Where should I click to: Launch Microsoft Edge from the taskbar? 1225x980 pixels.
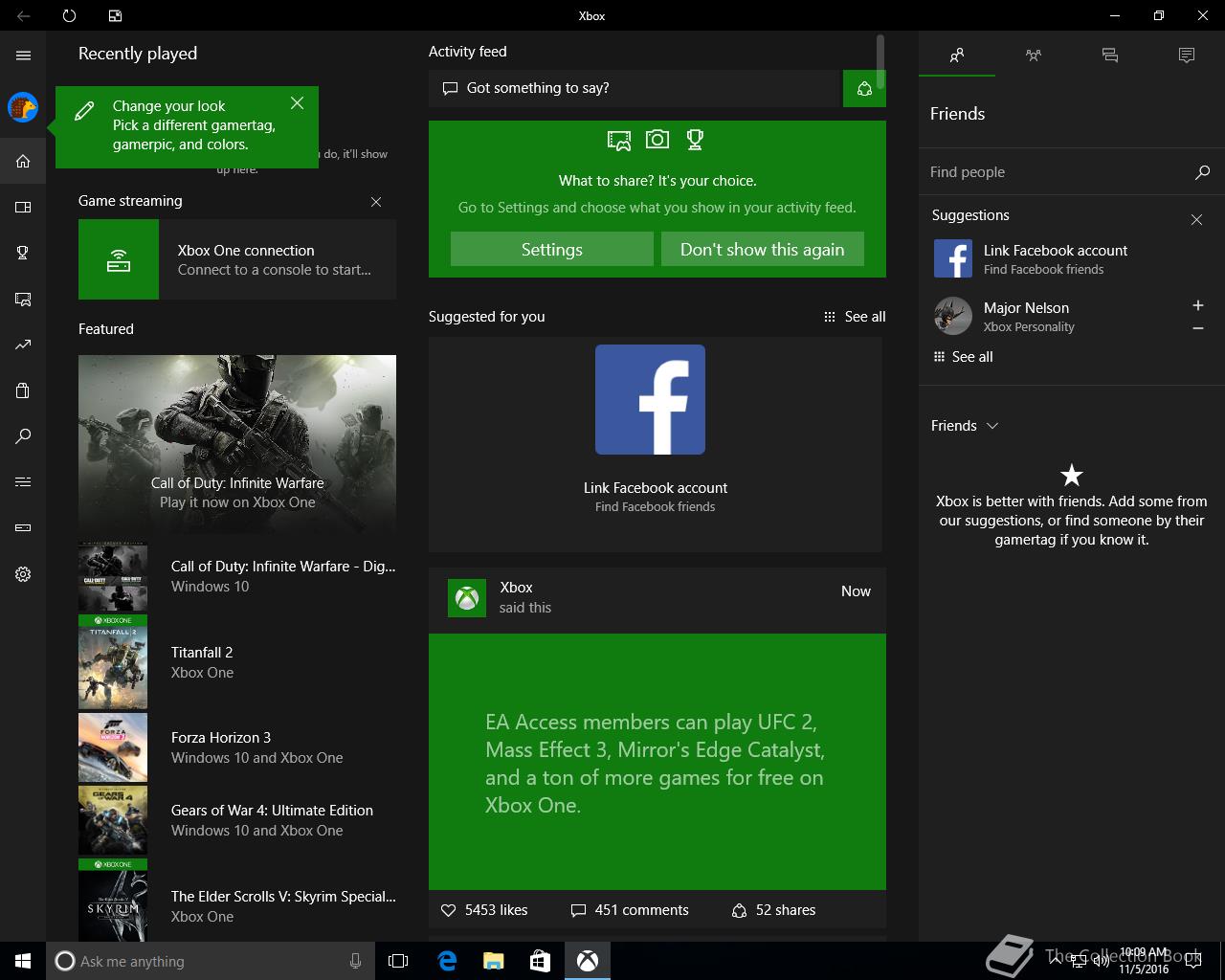click(447, 961)
